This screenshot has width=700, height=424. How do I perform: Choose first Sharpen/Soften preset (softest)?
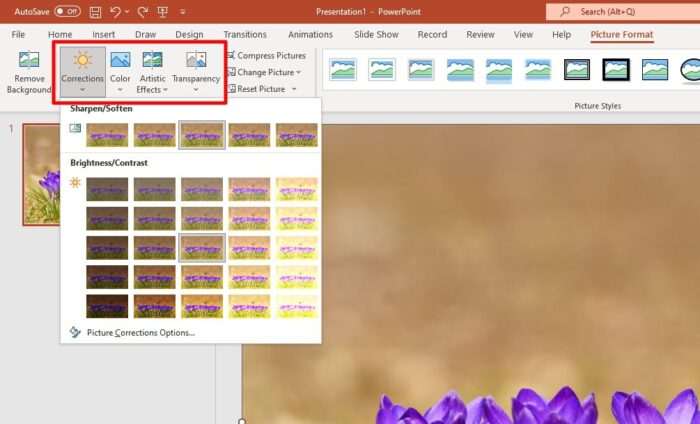pyautogui.click(x=107, y=135)
